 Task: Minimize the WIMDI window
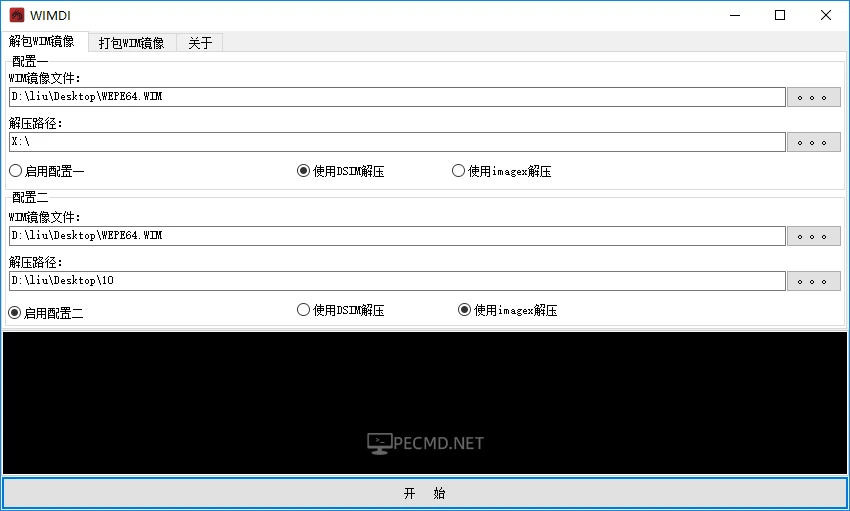point(735,15)
